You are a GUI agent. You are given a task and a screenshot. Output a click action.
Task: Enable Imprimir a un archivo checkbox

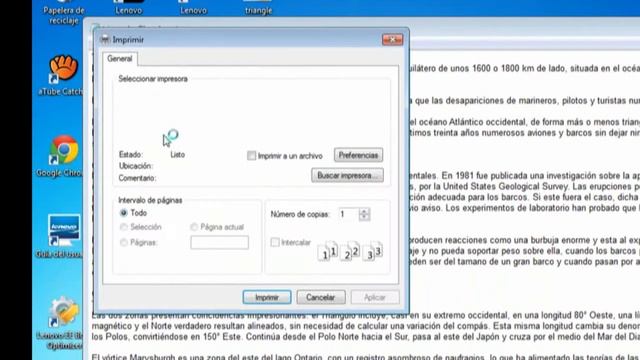coord(251,156)
